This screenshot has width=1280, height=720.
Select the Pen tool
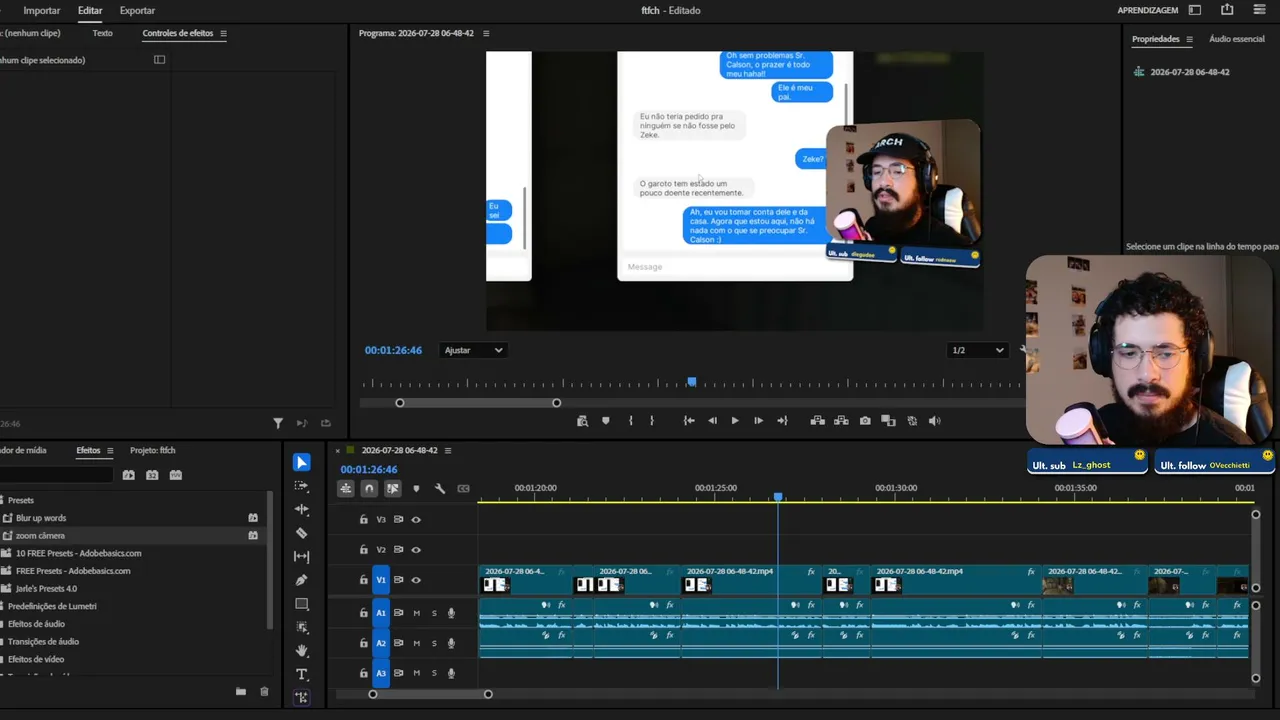pos(301,580)
